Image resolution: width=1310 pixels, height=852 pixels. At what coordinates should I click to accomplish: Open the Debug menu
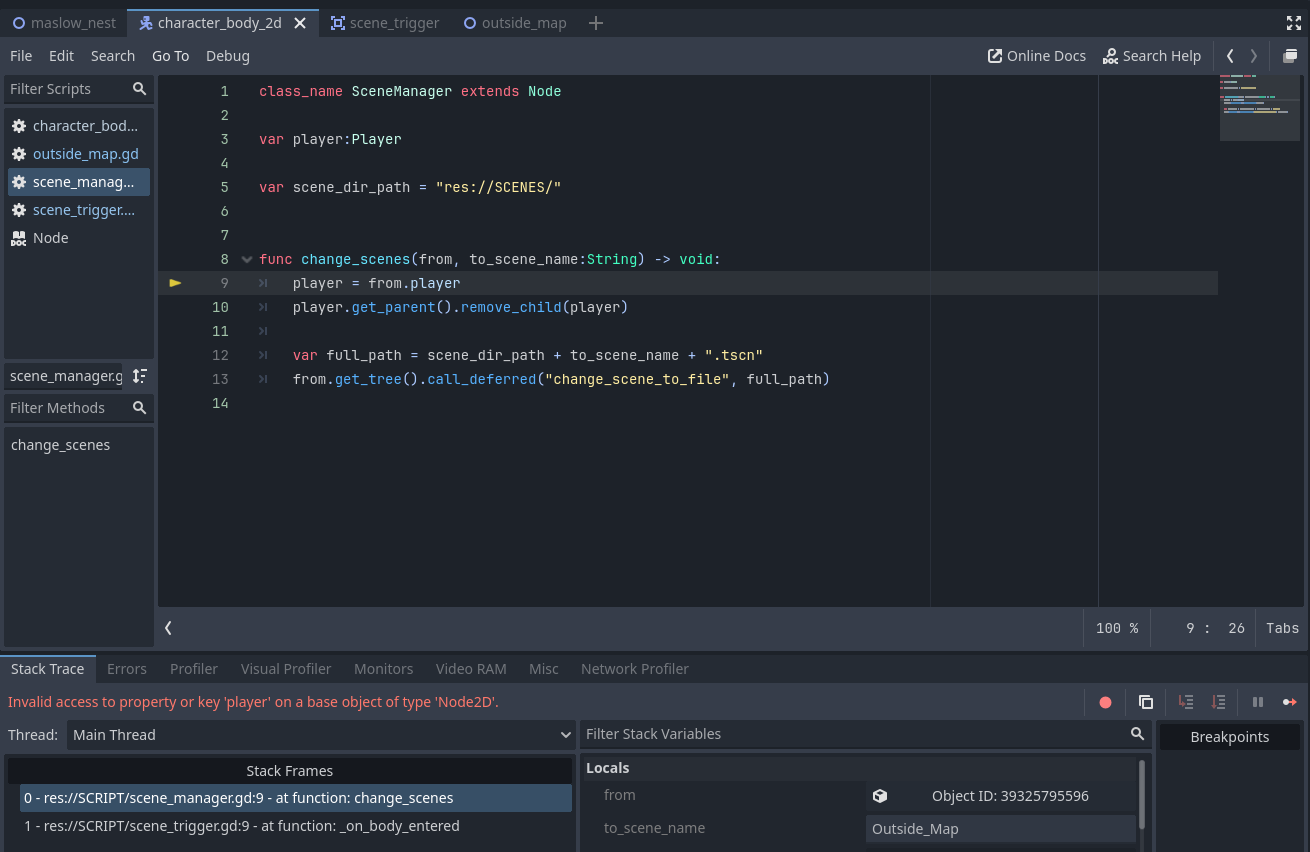228,56
